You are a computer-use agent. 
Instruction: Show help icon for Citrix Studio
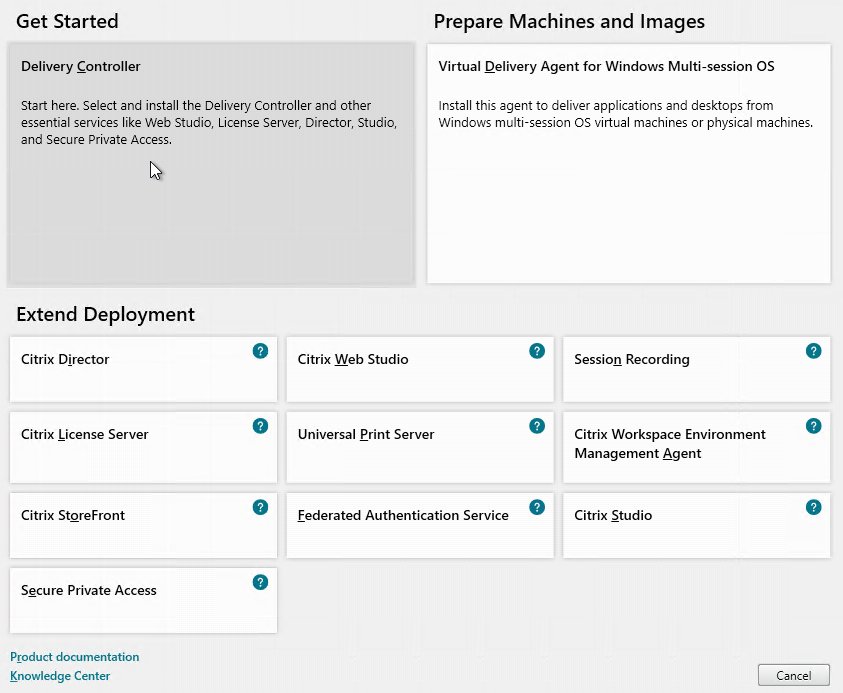click(x=813, y=508)
